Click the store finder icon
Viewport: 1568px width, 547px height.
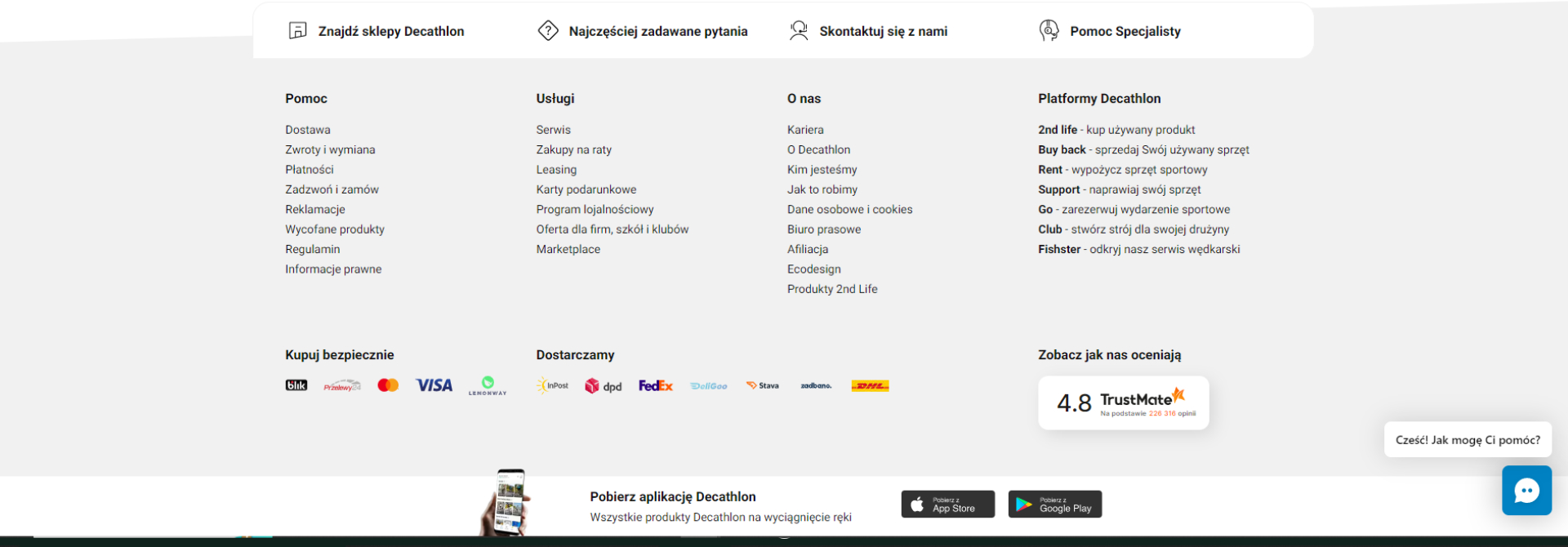[x=297, y=31]
